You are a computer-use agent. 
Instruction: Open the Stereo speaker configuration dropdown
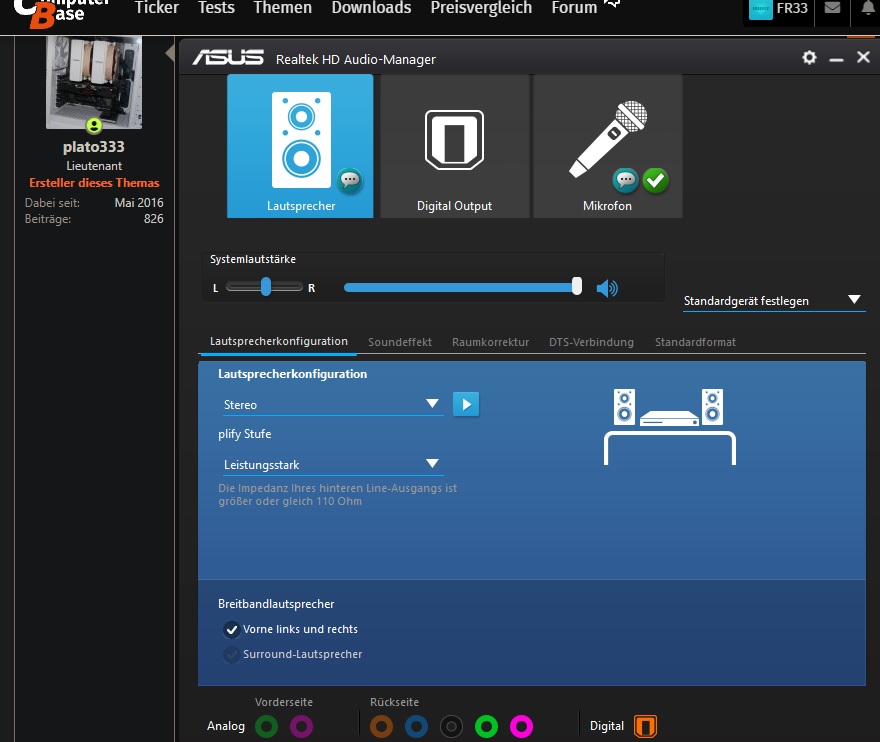333,405
